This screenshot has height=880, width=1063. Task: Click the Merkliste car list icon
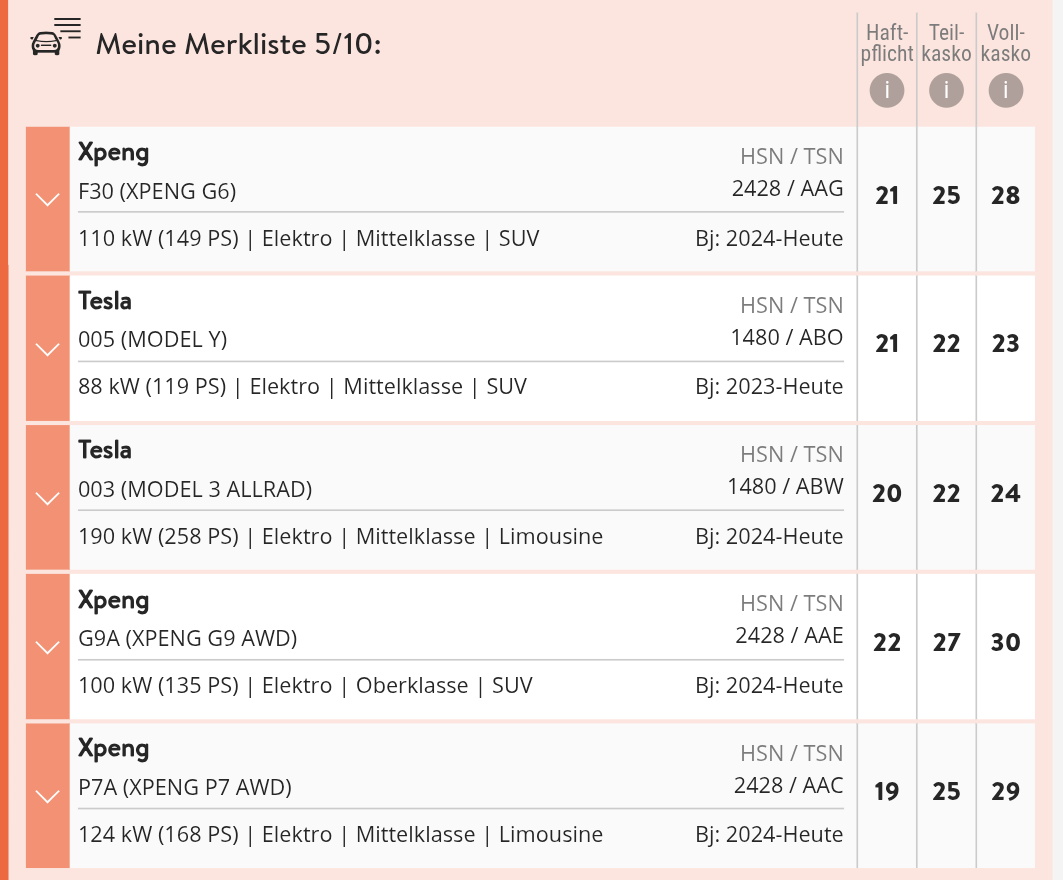pyautogui.click(x=55, y=37)
